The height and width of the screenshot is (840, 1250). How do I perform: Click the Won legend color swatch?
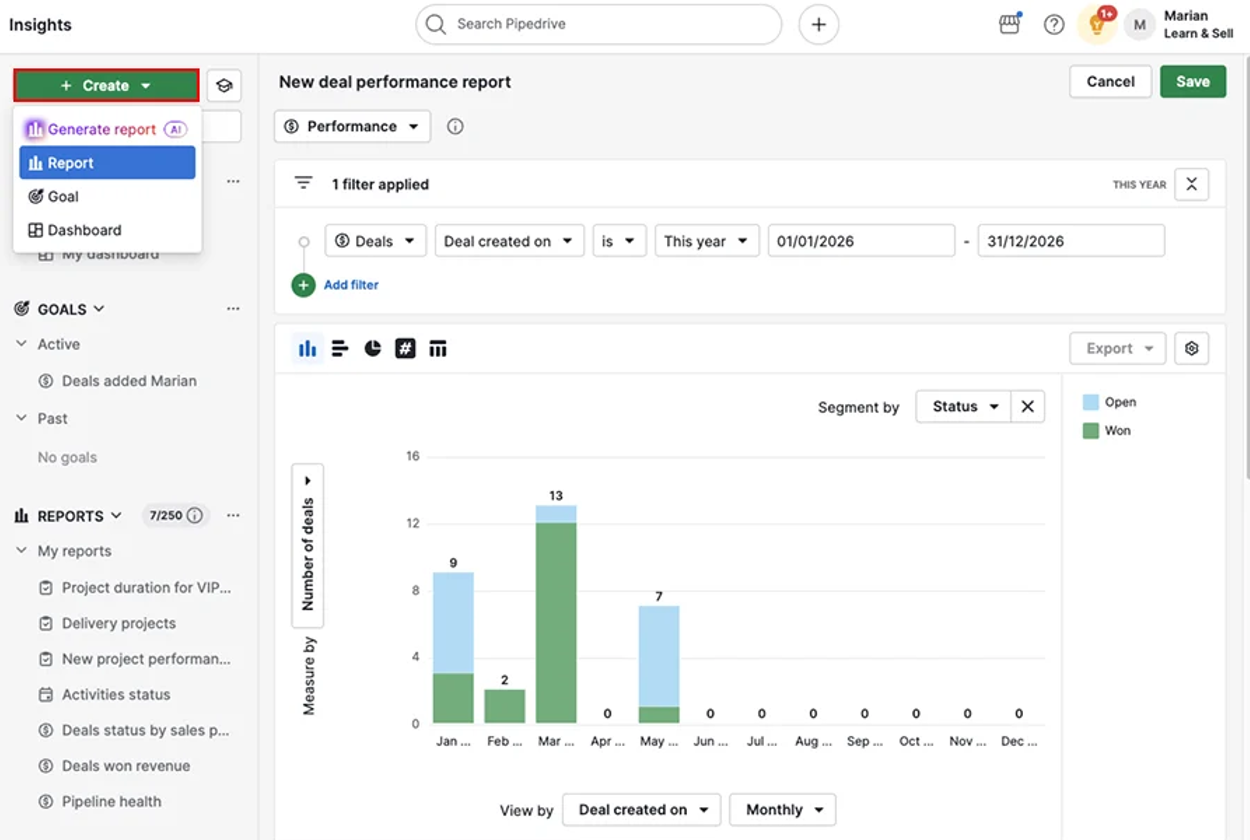[x=1091, y=431]
